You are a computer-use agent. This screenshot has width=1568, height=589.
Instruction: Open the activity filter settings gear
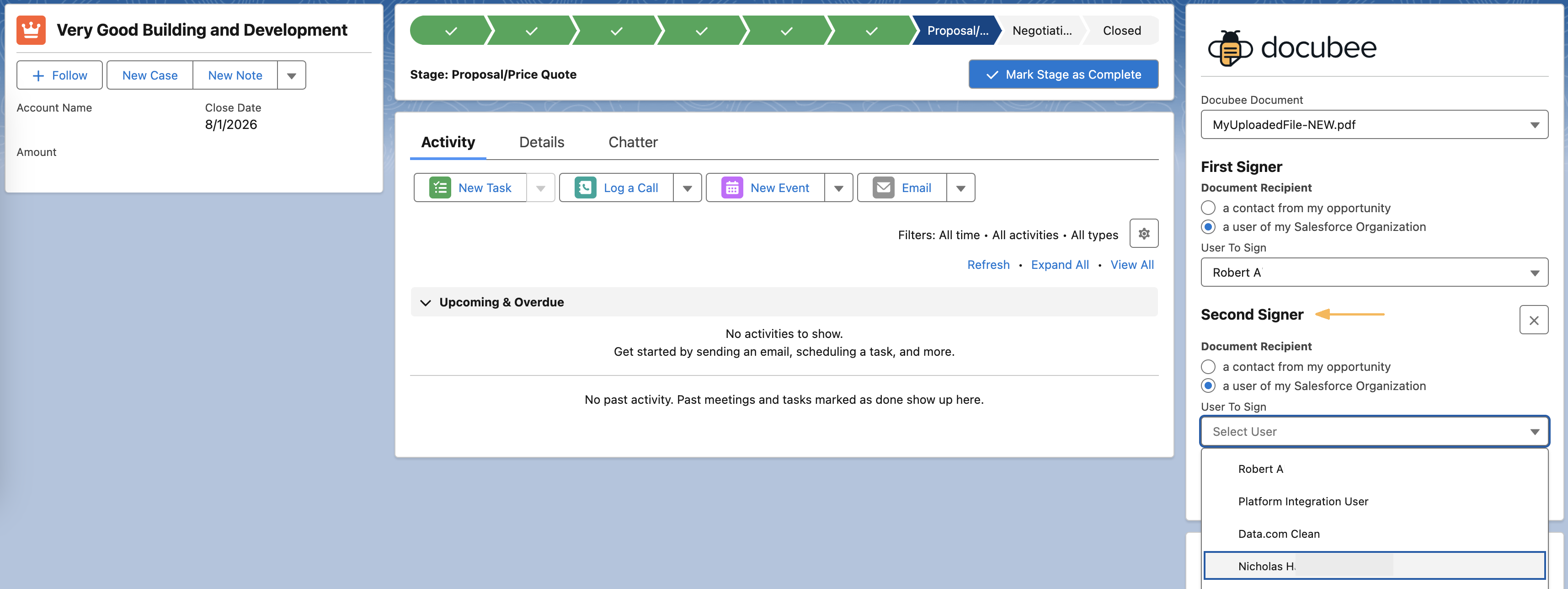(x=1143, y=234)
